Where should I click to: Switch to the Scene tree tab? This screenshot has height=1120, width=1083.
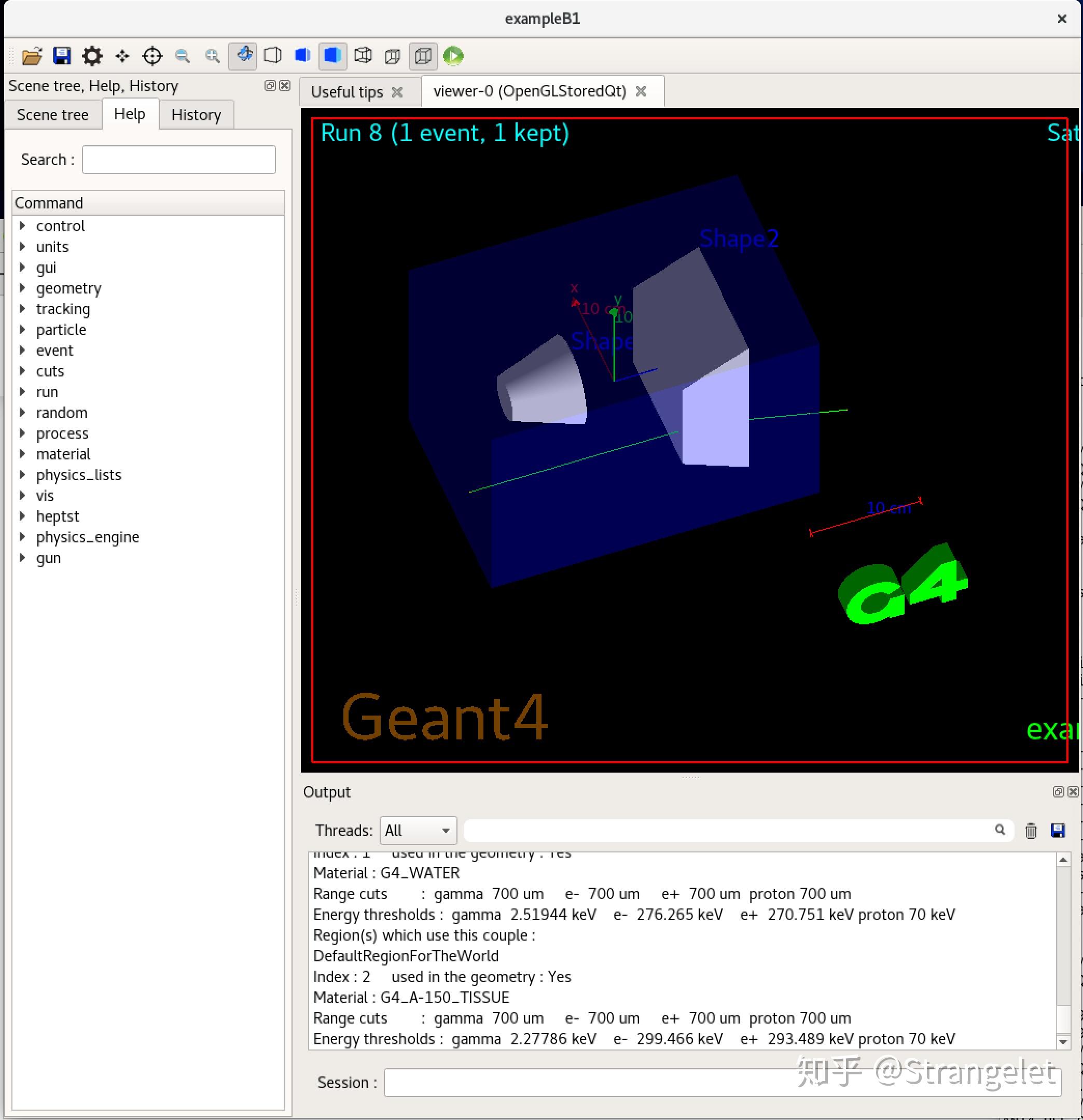[x=52, y=115]
